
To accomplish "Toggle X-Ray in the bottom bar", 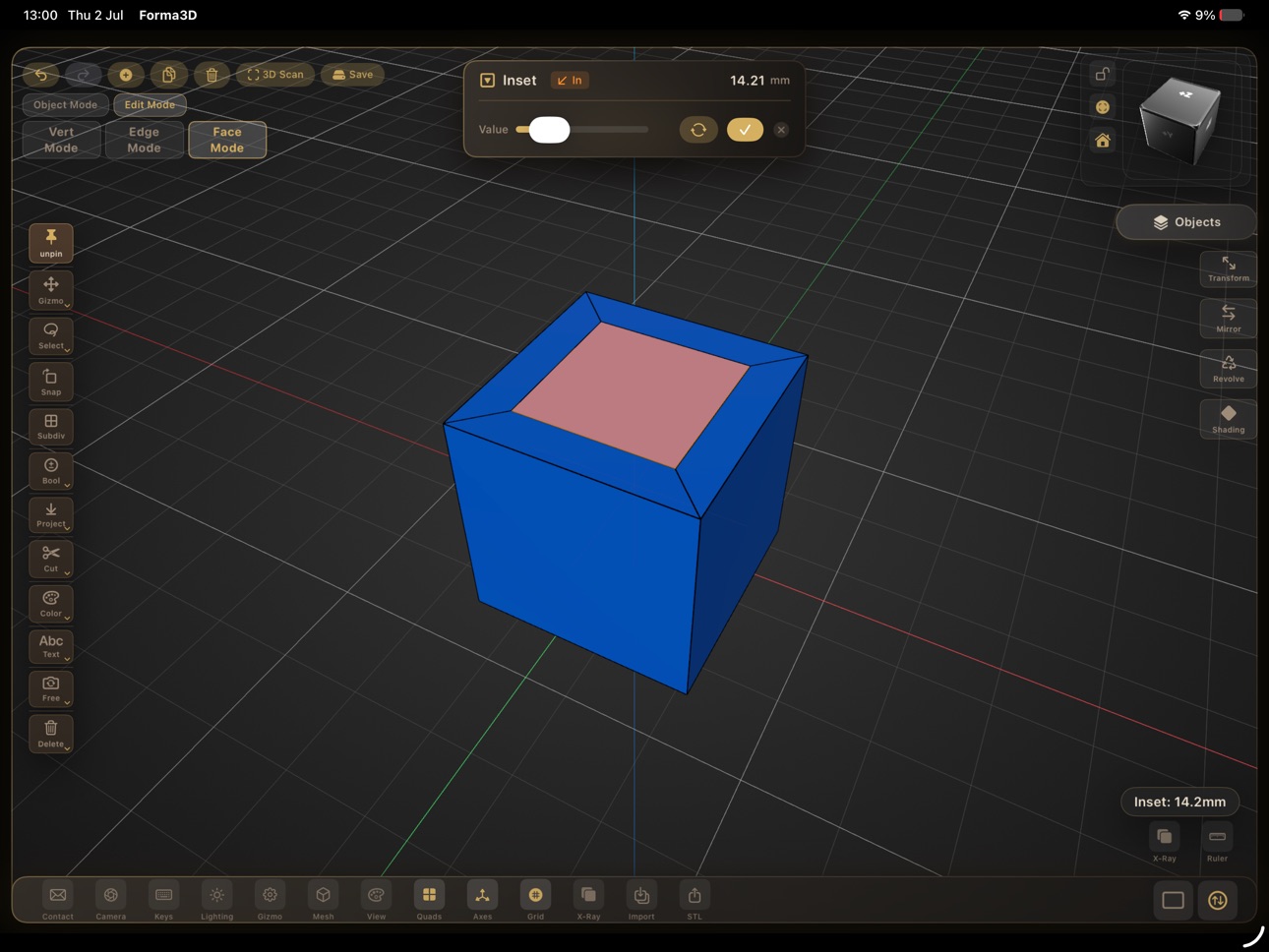I will click(588, 901).
